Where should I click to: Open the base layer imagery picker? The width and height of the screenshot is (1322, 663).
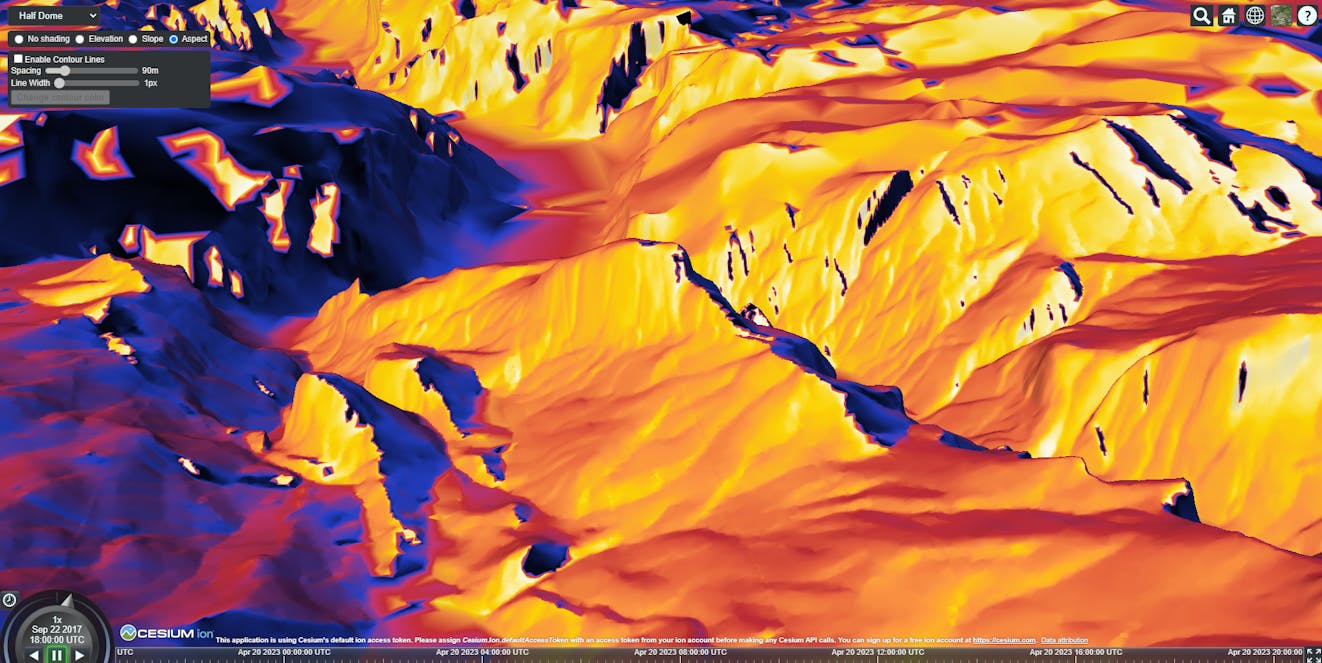1281,15
